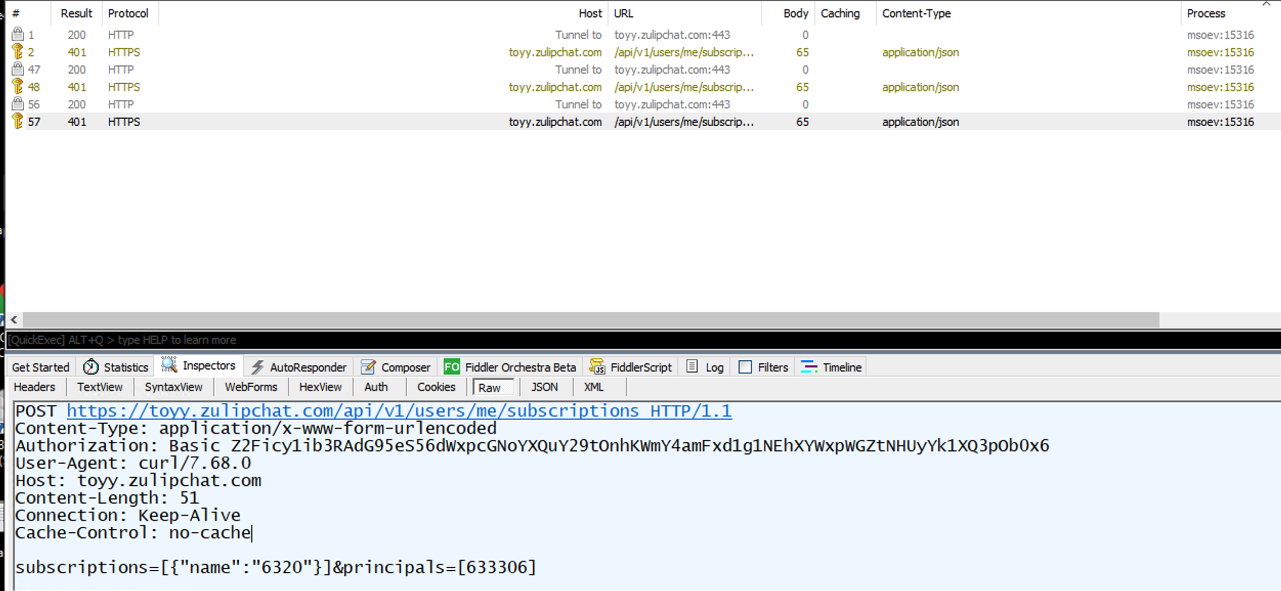Click the Statistics tab stopwatch icon
Screen dimensions: 1281x591
(x=91, y=367)
